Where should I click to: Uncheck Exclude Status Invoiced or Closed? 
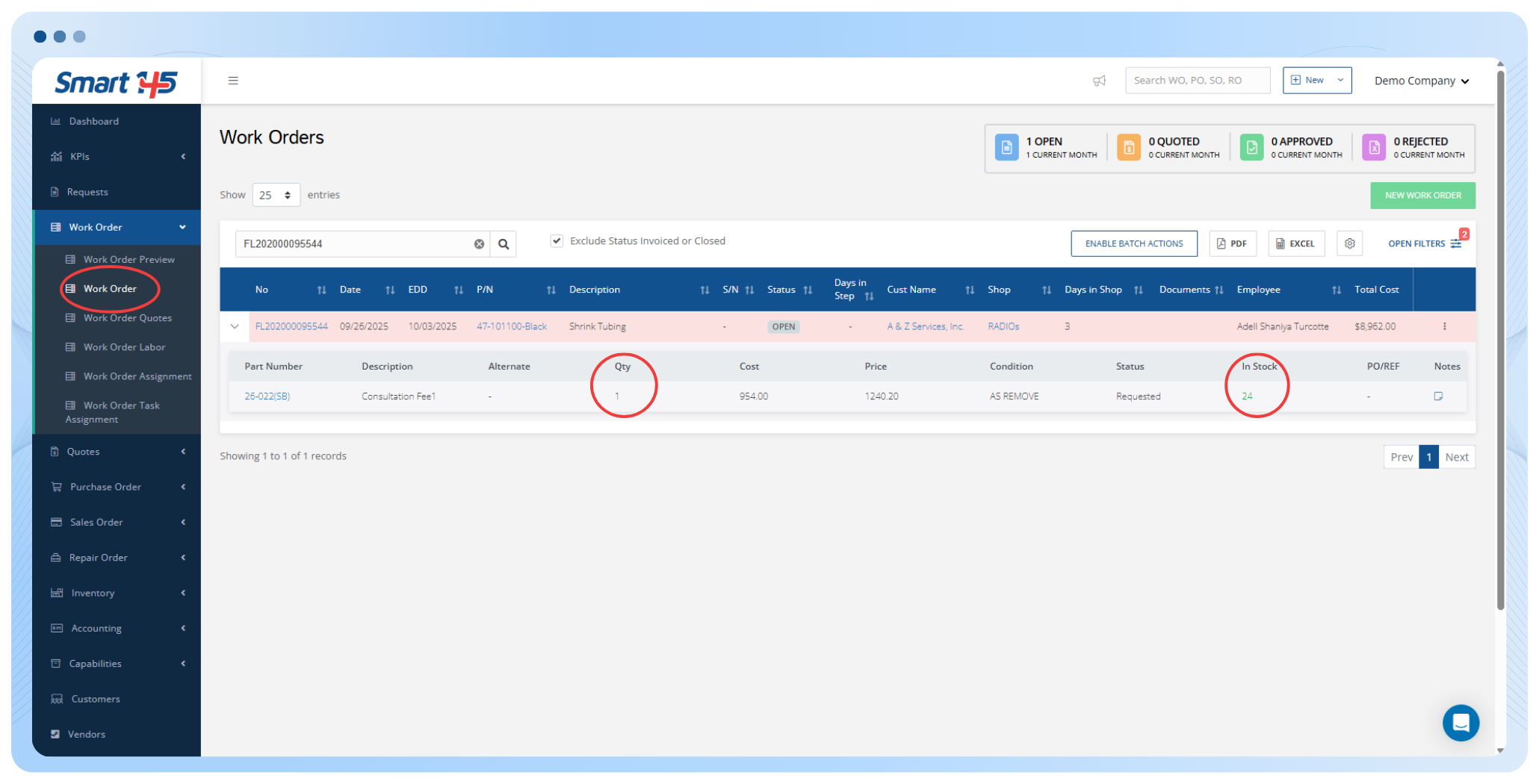[557, 240]
